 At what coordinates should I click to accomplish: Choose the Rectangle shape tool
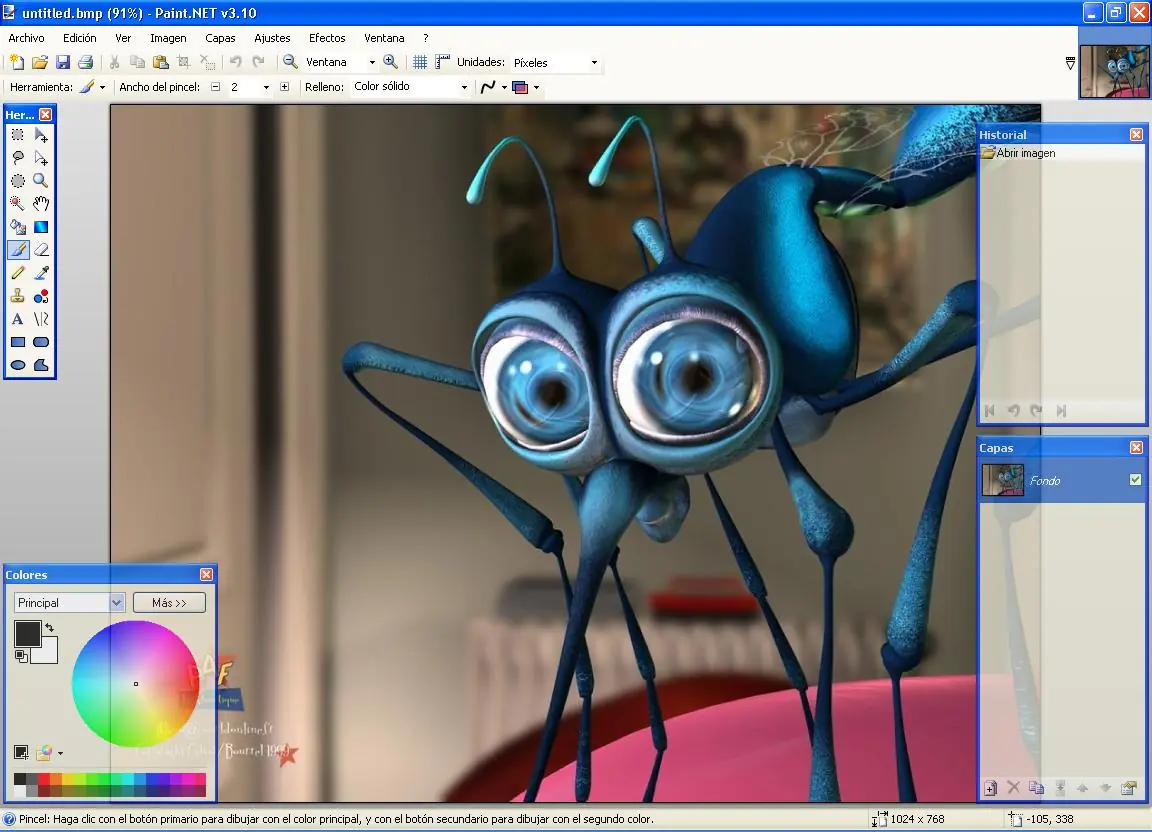(18, 342)
